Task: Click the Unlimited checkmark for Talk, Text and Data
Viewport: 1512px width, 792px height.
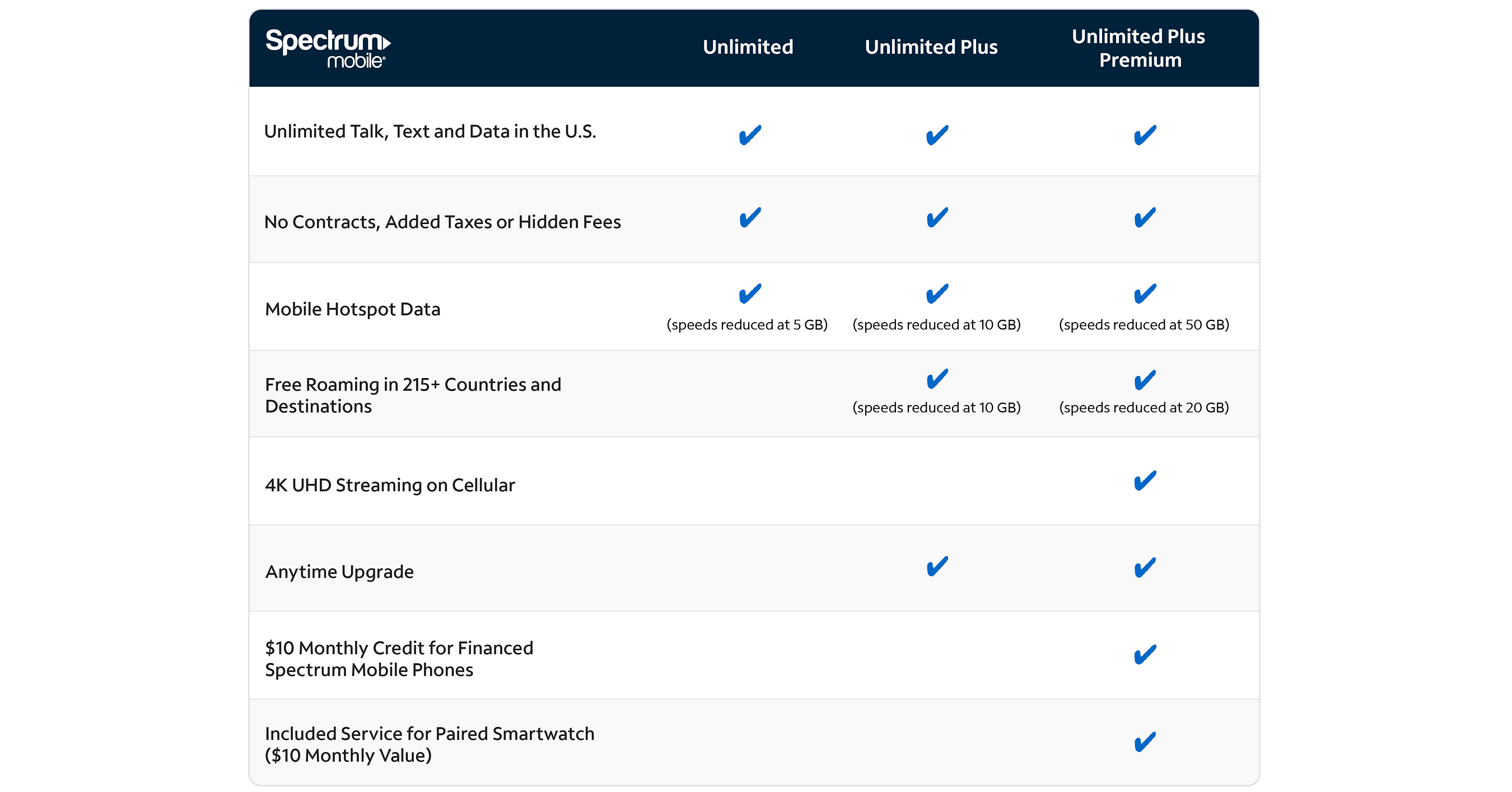Action: click(749, 135)
